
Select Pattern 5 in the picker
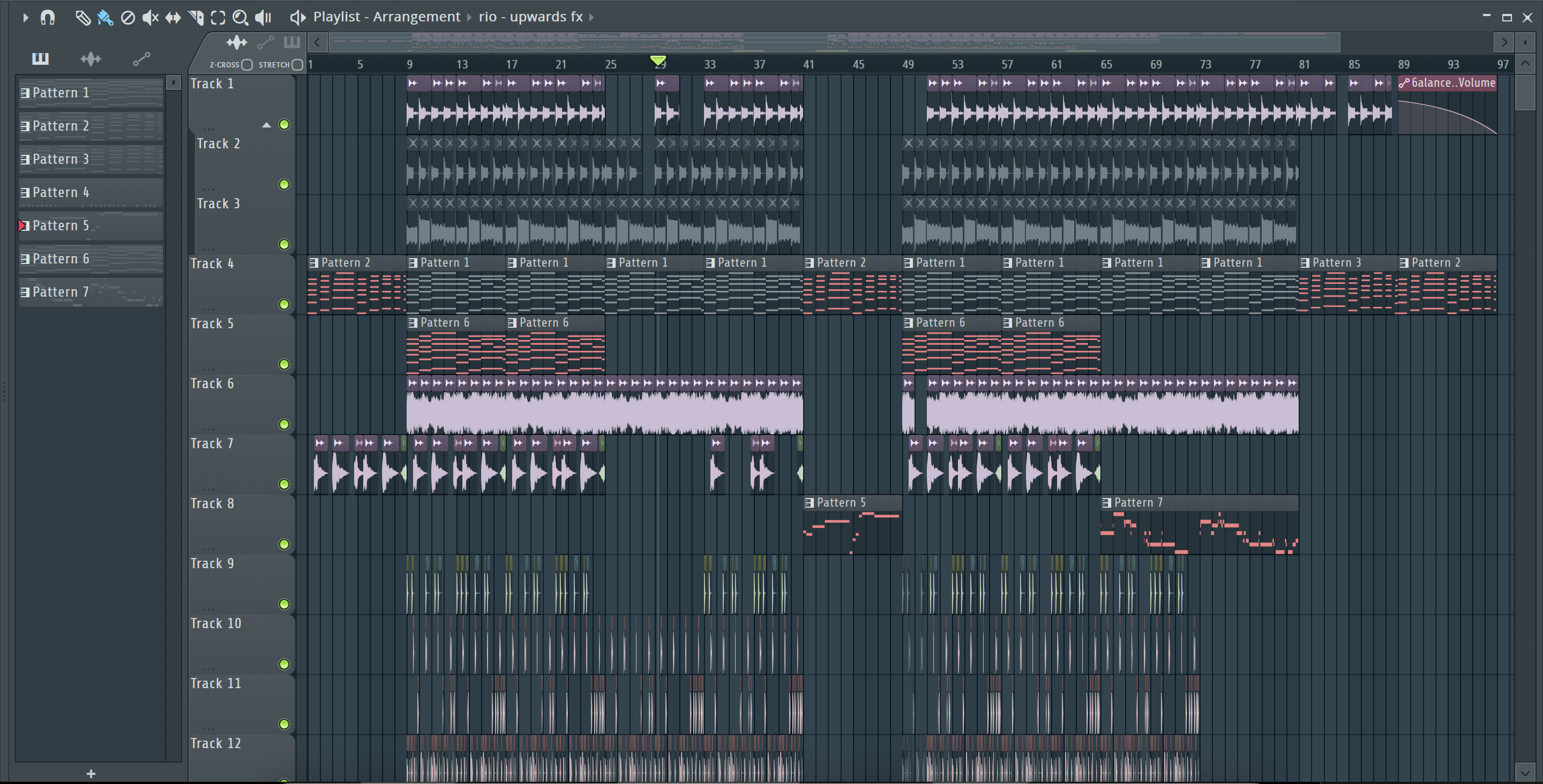91,226
